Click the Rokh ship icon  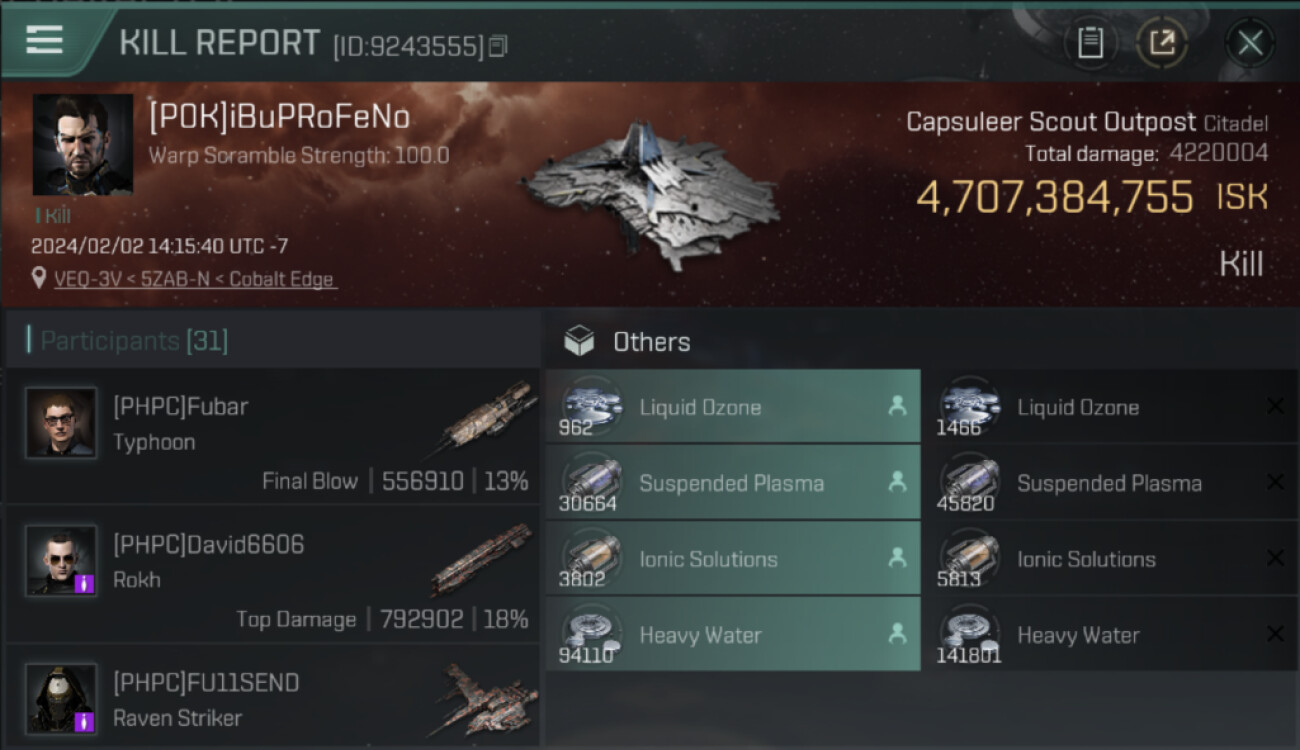(482, 558)
